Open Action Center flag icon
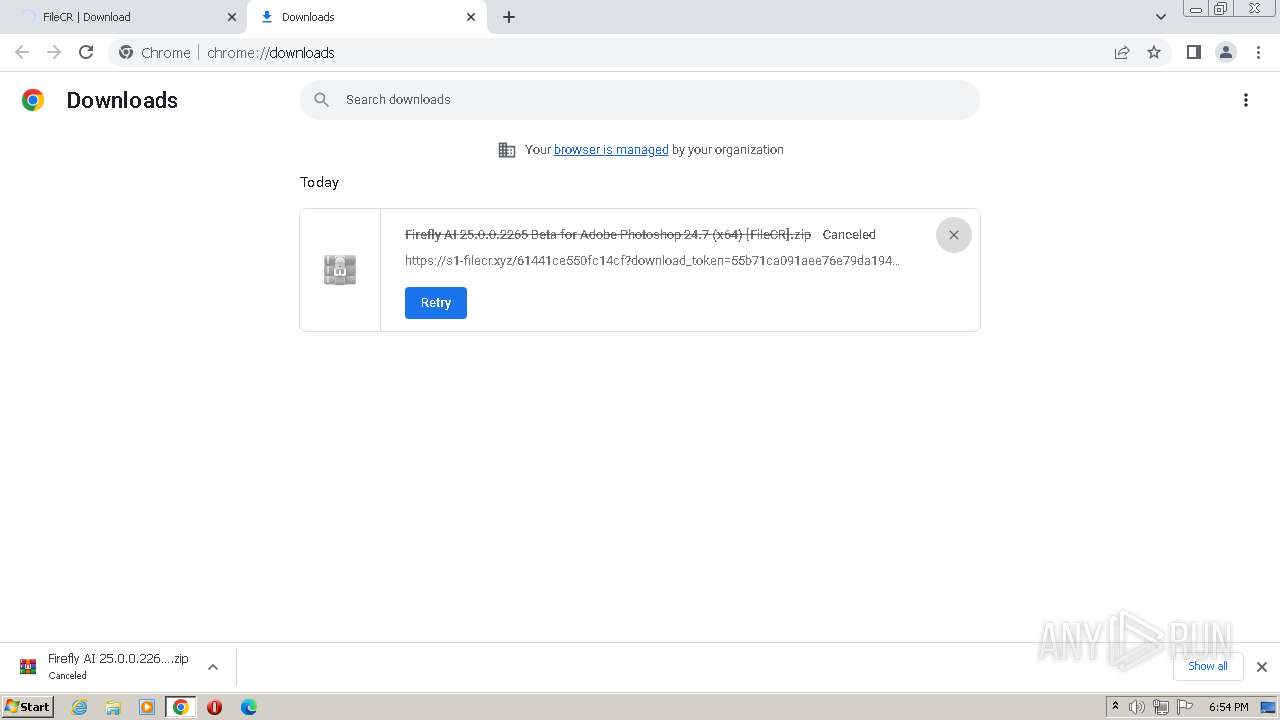 click(1185, 707)
